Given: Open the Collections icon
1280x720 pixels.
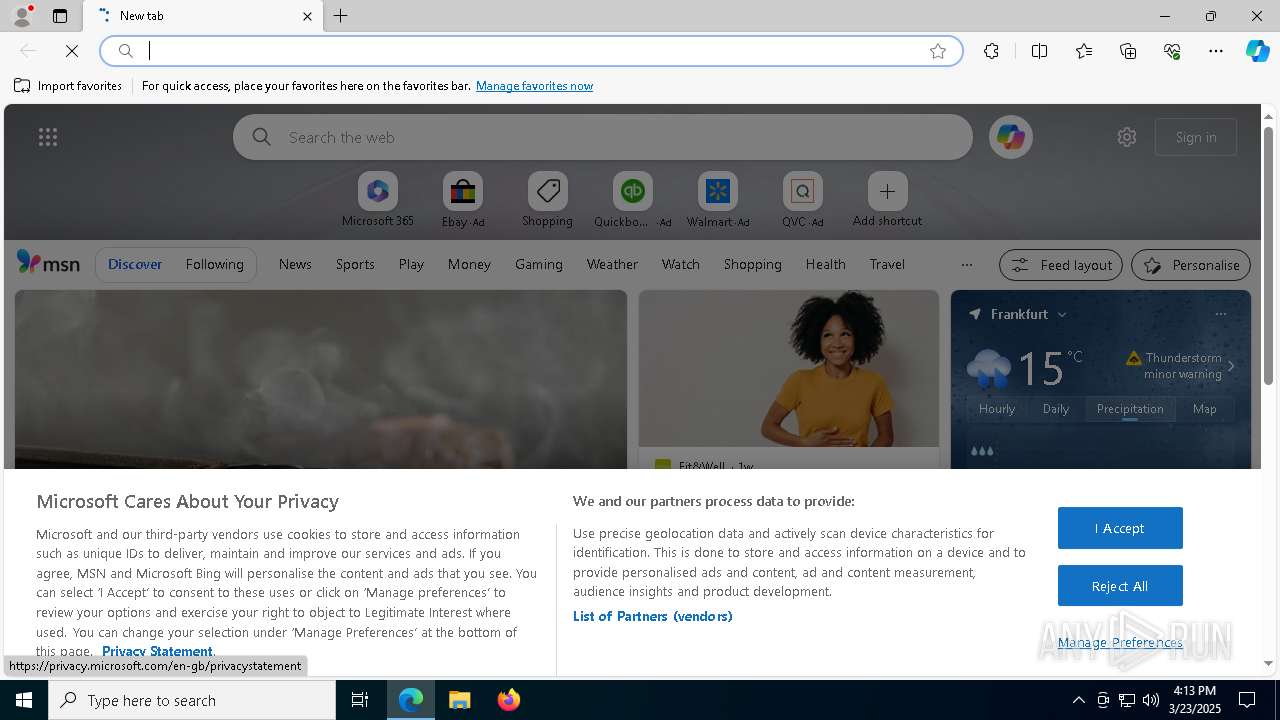Looking at the screenshot, I should pos(1128,51).
